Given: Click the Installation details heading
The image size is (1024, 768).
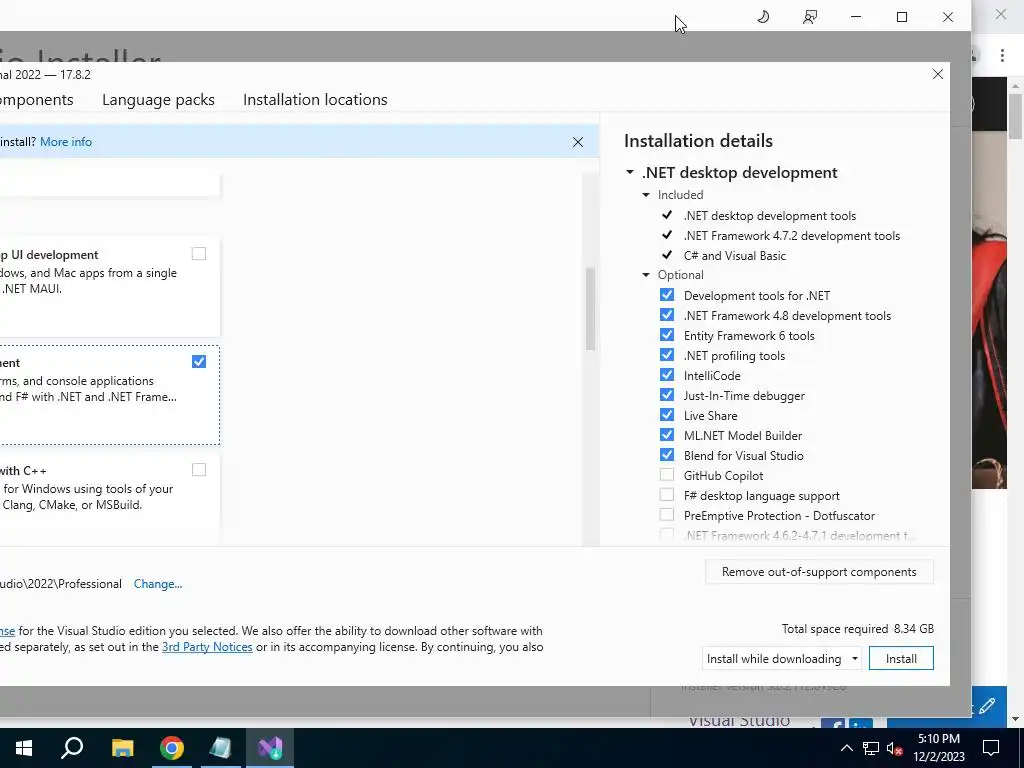Looking at the screenshot, I should pos(698,141).
